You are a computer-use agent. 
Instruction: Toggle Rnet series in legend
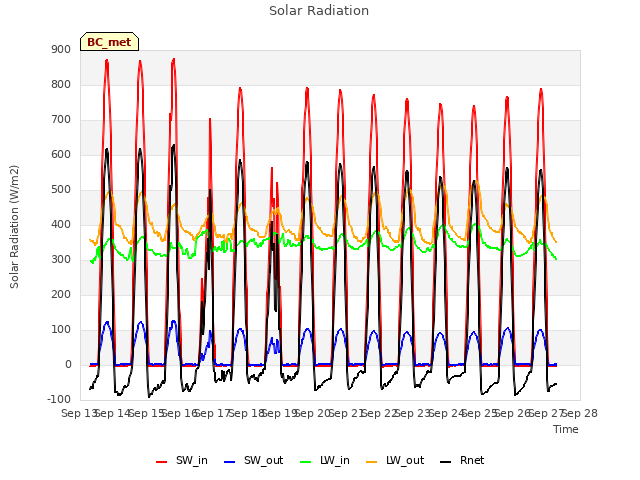click(462, 460)
